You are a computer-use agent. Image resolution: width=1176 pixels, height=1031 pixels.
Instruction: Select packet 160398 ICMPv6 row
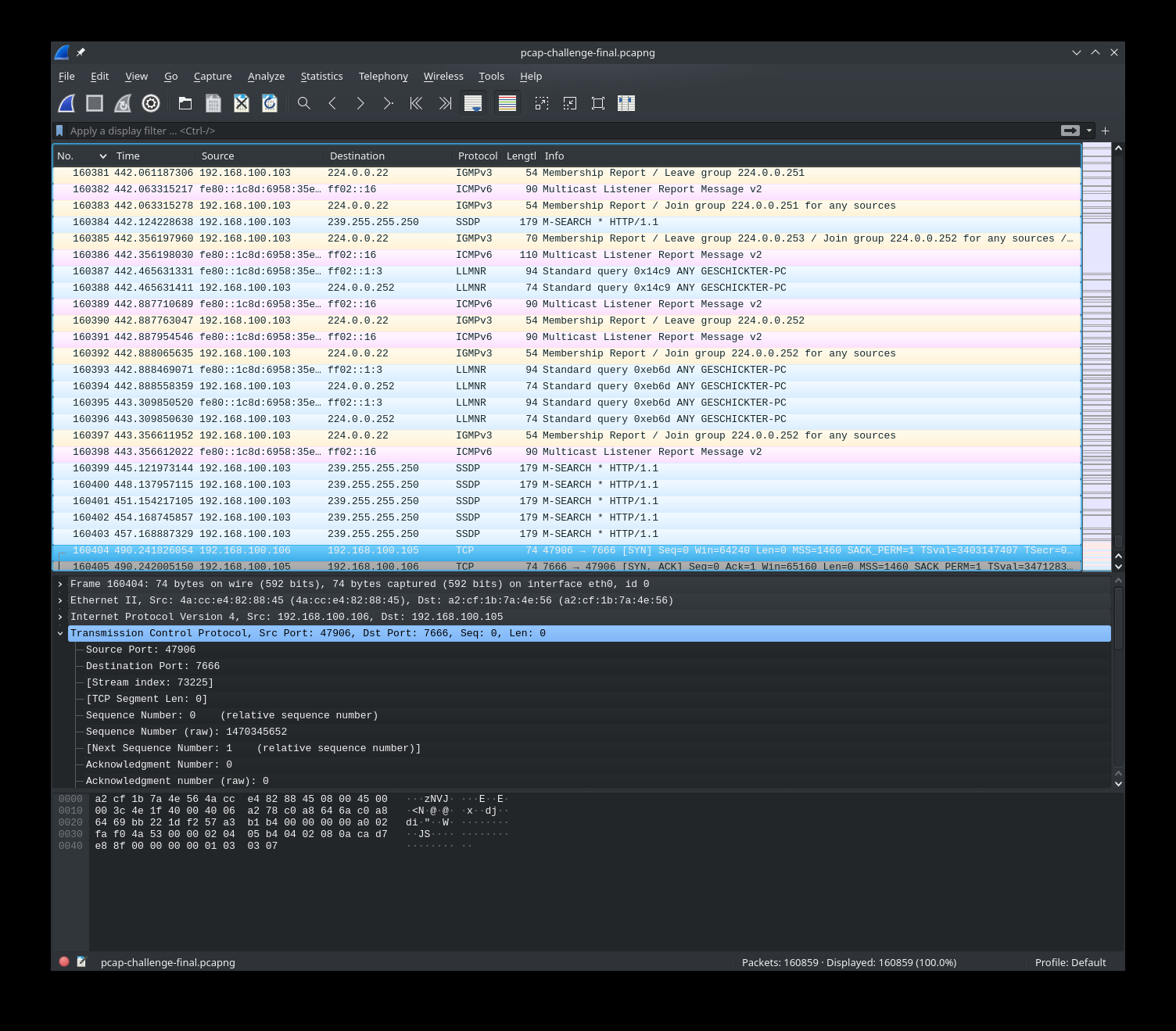(x=567, y=452)
